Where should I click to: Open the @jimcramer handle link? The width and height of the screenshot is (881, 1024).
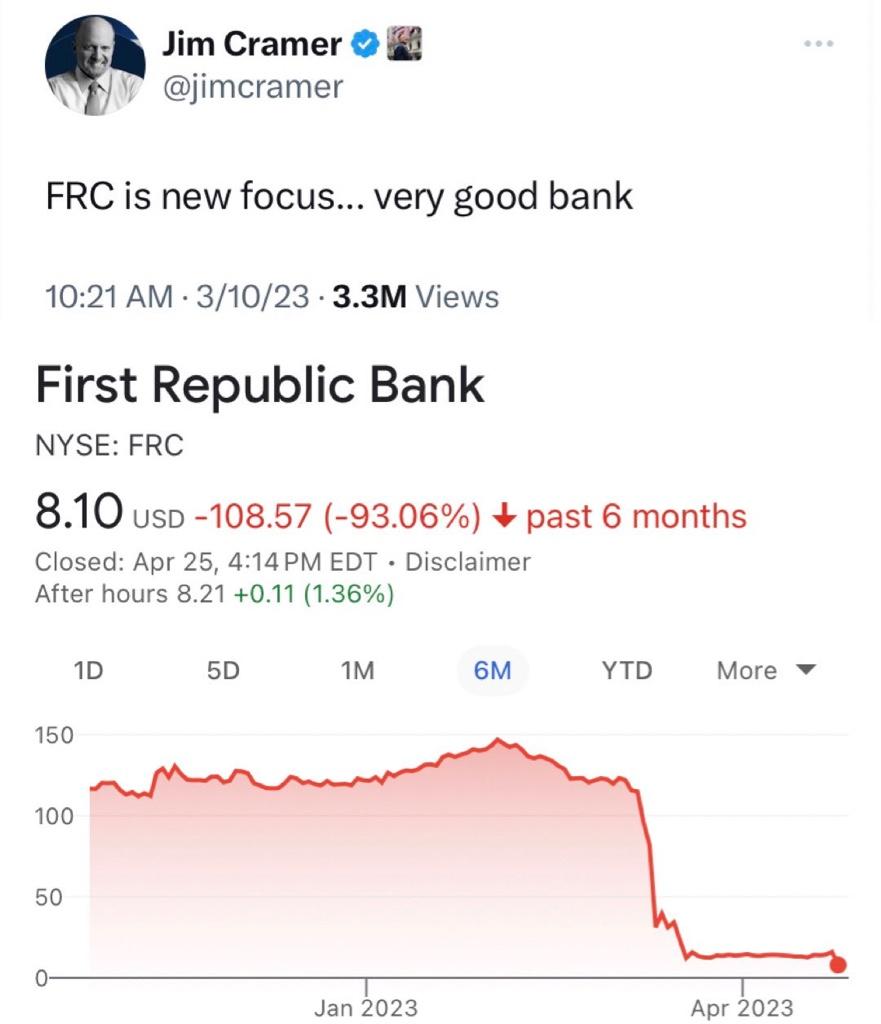252,87
